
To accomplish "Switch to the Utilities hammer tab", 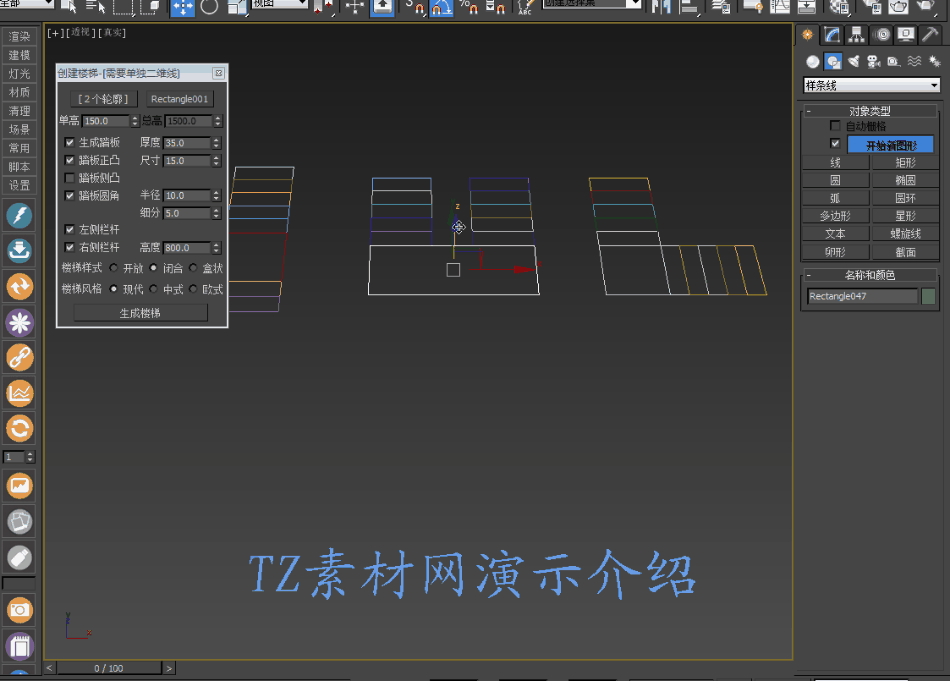I will 929,35.
